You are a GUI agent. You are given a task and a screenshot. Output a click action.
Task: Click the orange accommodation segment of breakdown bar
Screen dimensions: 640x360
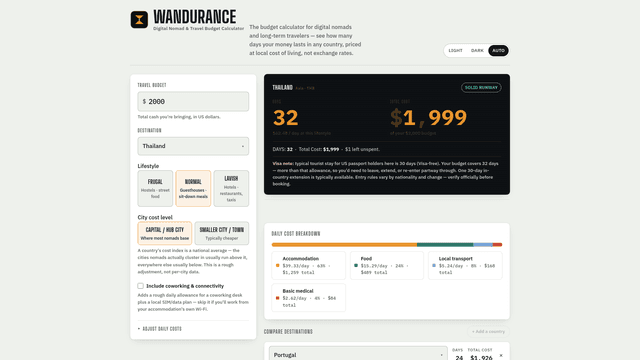pos(344,245)
